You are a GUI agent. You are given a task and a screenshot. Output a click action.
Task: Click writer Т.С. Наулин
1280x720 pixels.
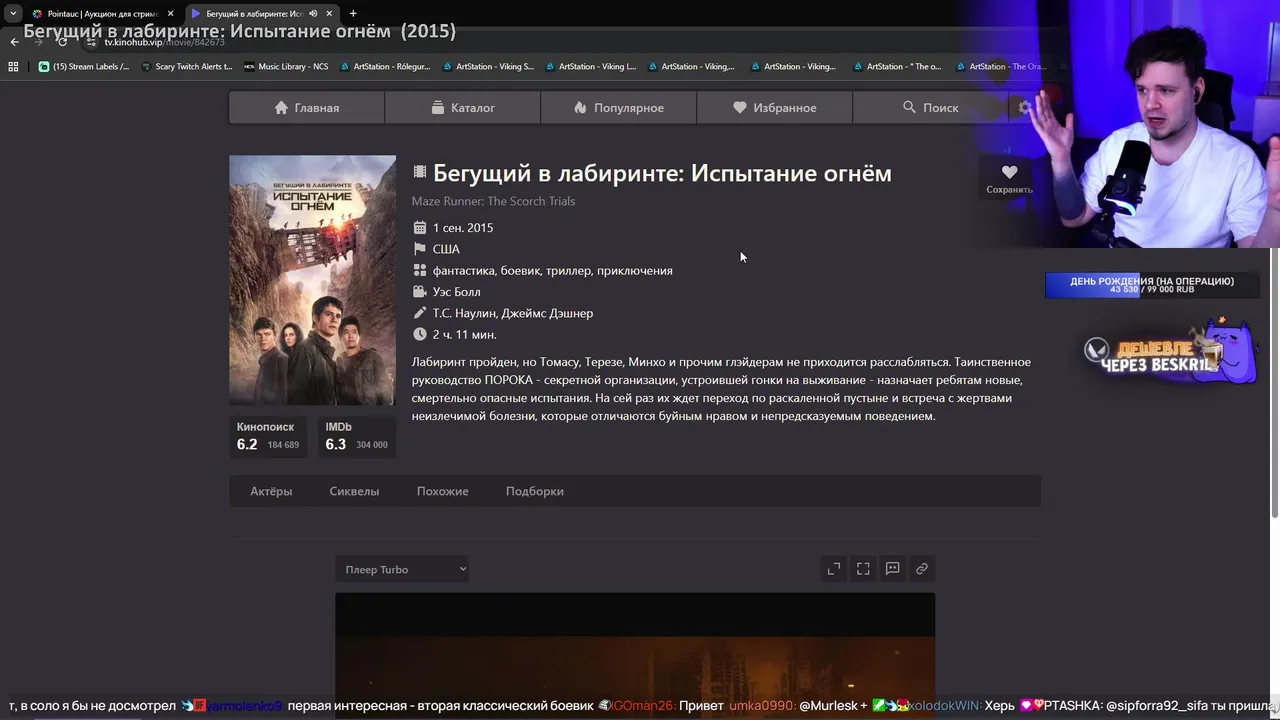click(465, 313)
